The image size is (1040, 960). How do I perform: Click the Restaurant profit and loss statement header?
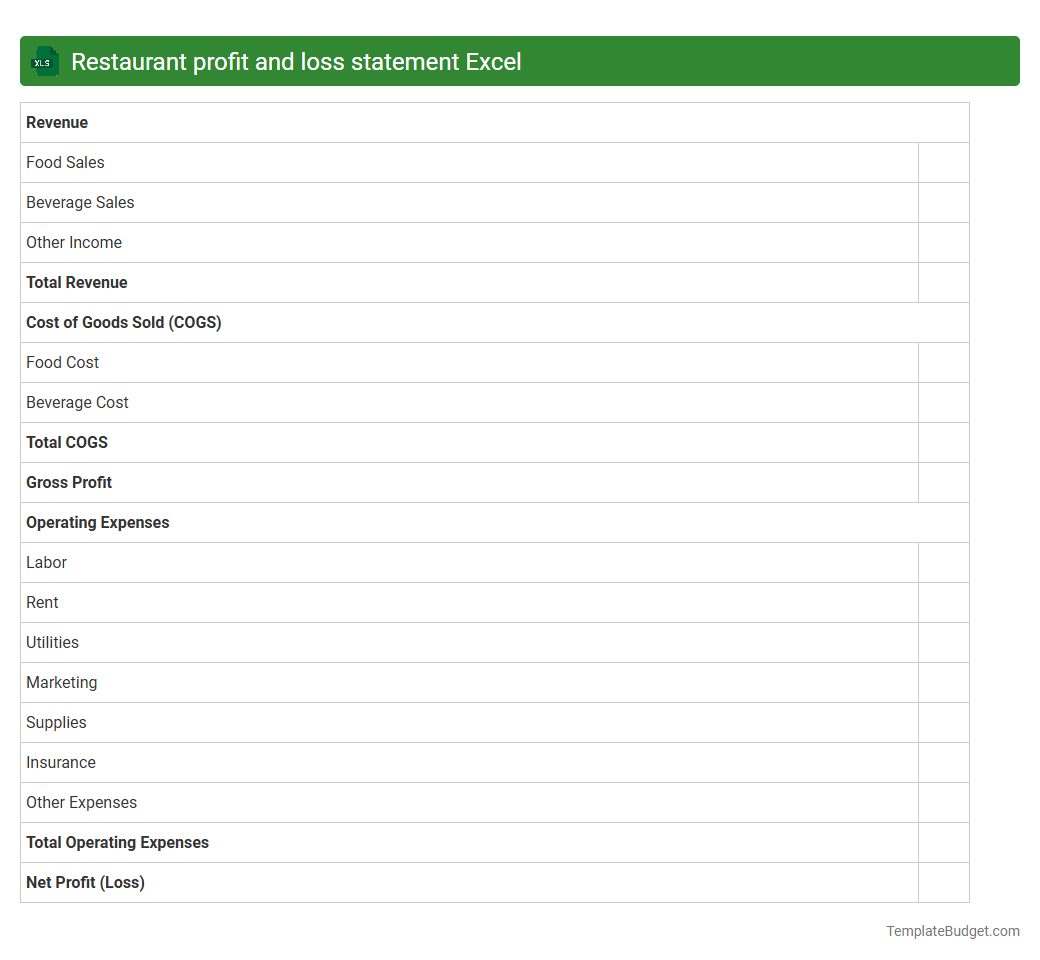(298, 61)
